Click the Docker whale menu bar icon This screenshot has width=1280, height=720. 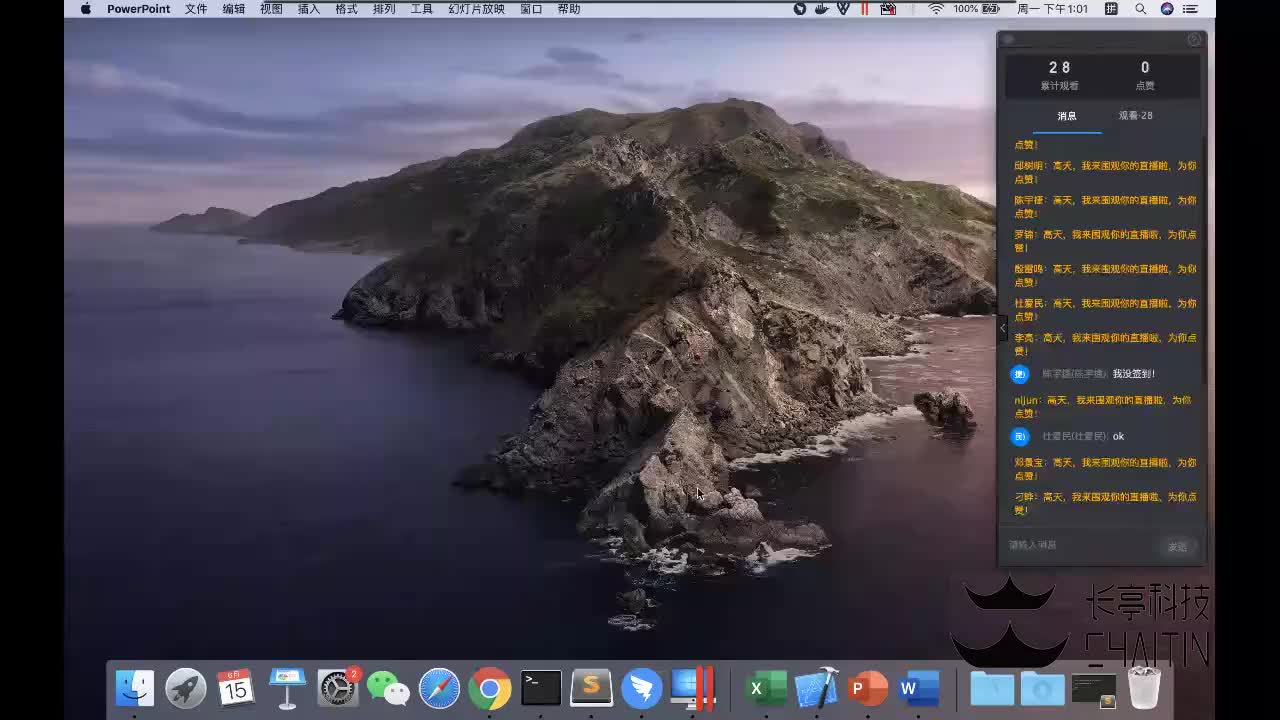click(x=822, y=9)
